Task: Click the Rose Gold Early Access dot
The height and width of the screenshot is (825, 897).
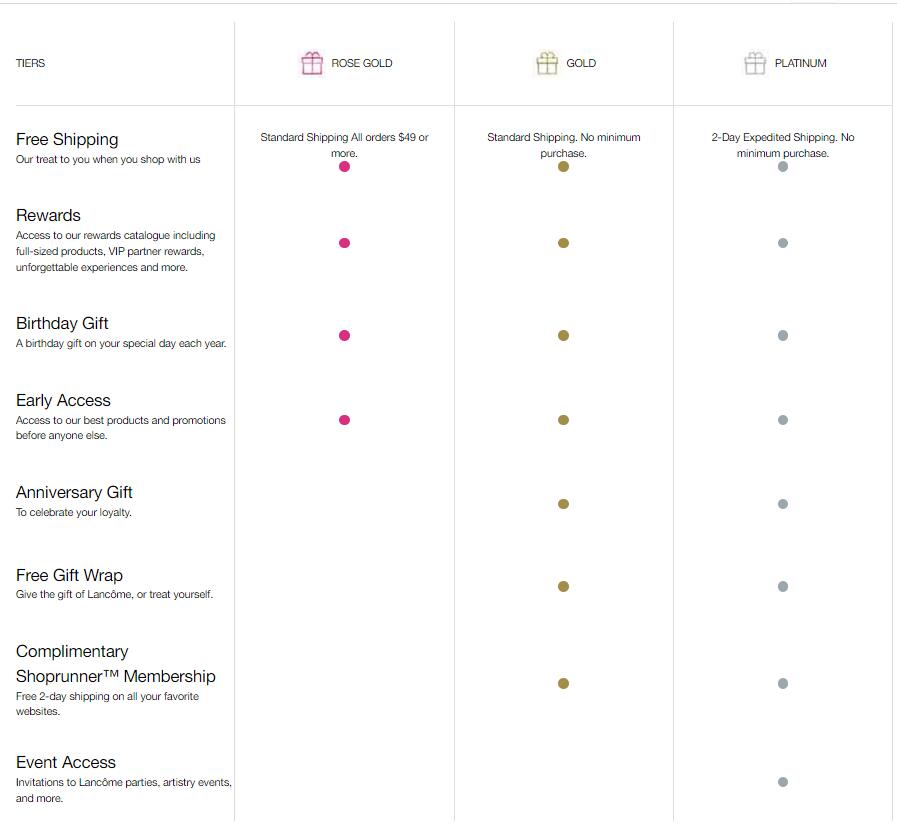Action: [x=344, y=420]
